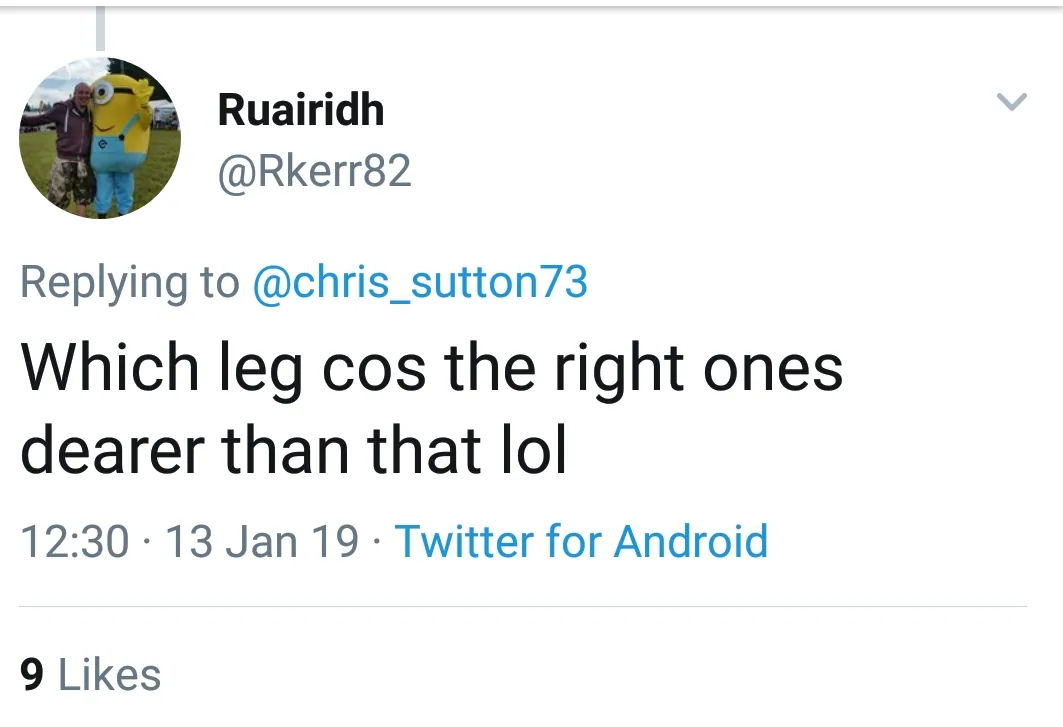
Task: Open Ruairidh's profile picture
Action: tap(100, 137)
